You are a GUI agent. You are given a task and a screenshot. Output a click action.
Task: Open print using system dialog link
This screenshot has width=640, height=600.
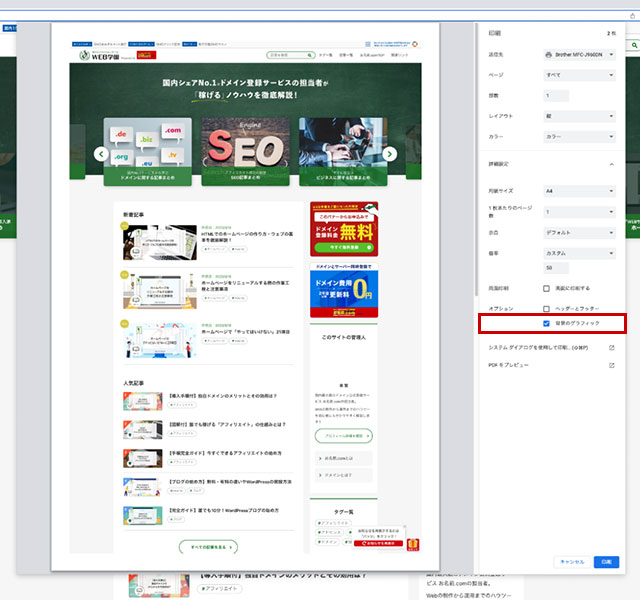tap(538, 348)
